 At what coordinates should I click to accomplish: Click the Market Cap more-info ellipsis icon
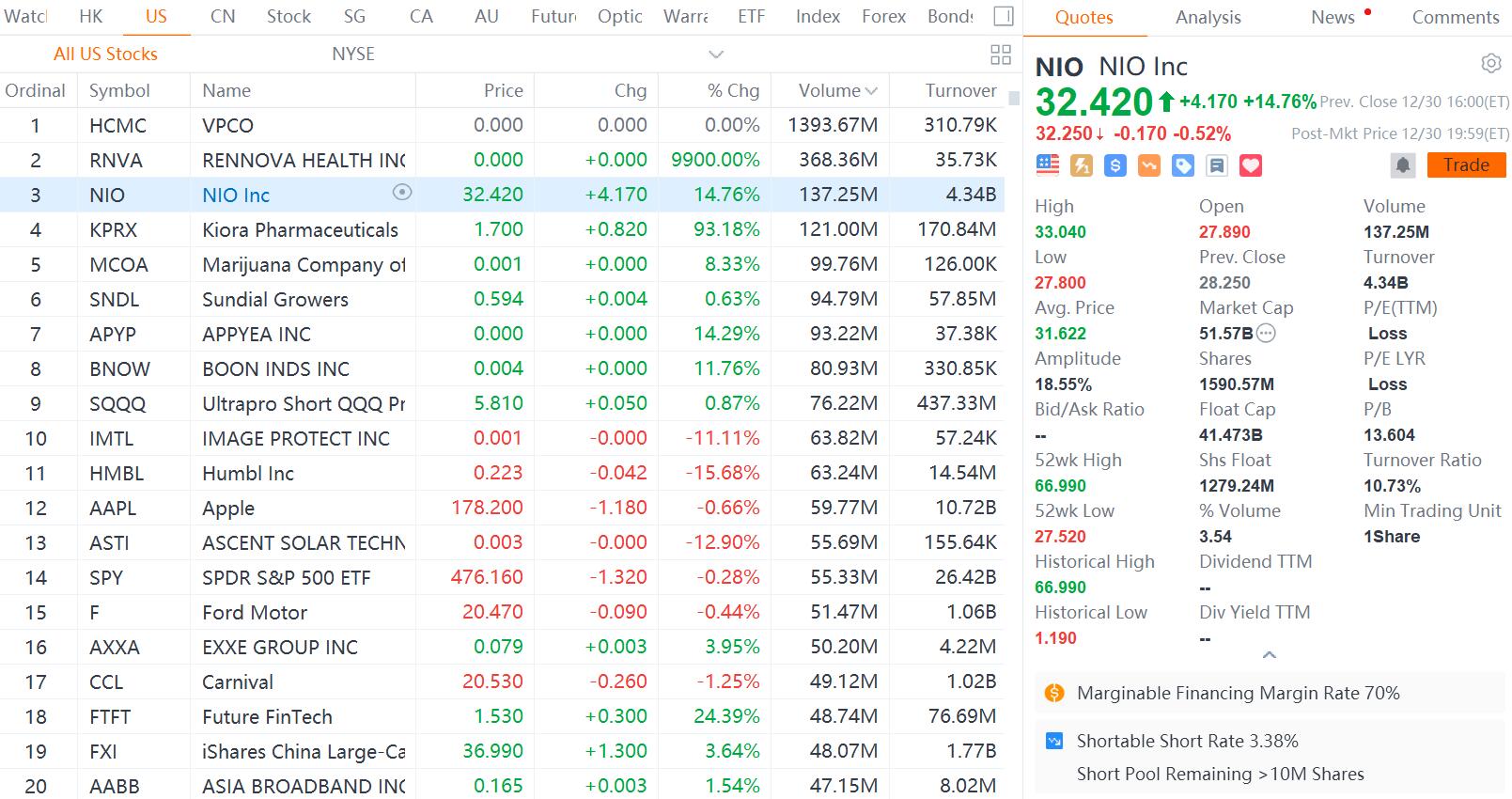(x=1266, y=333)
